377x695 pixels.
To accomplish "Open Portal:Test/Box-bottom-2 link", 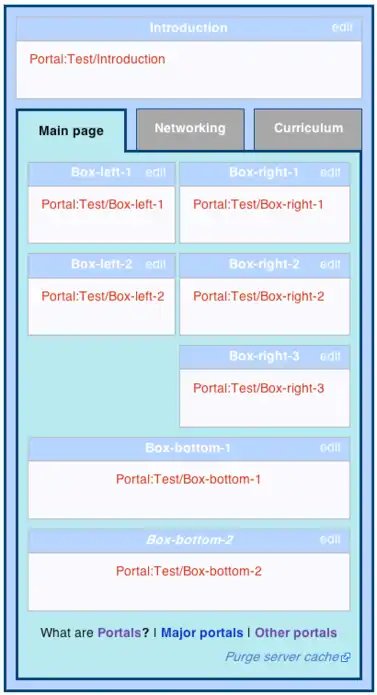I will [189, 571].
